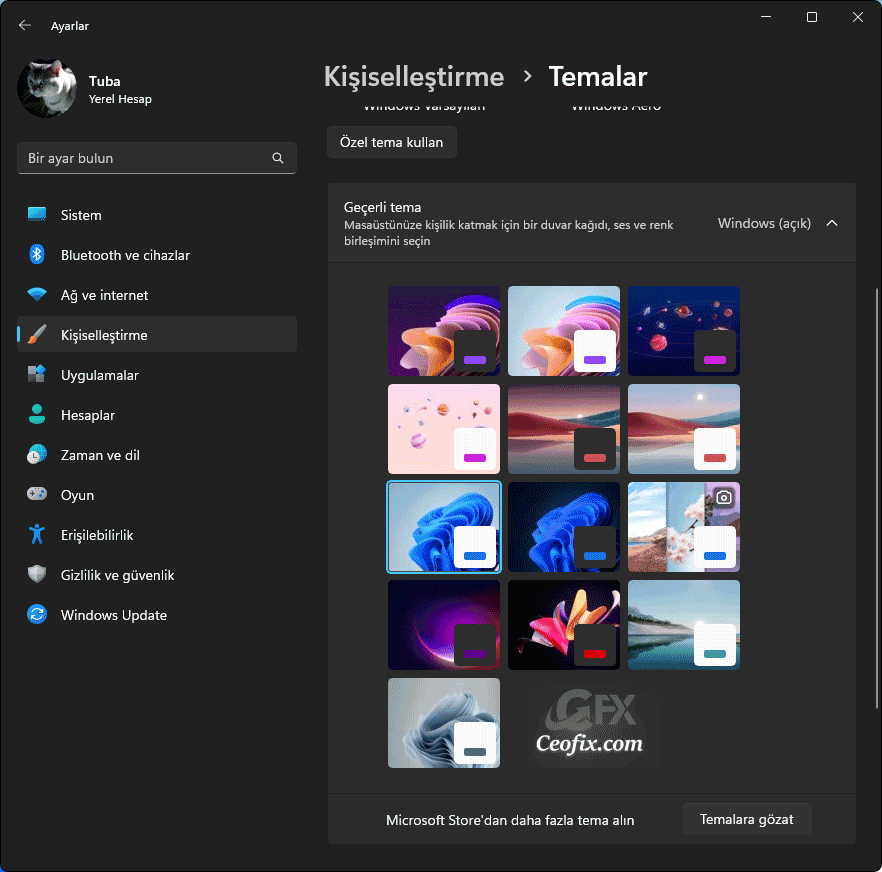Click the Temalar page title
This screenshot has width=882, height=872.
coord(598,77)
